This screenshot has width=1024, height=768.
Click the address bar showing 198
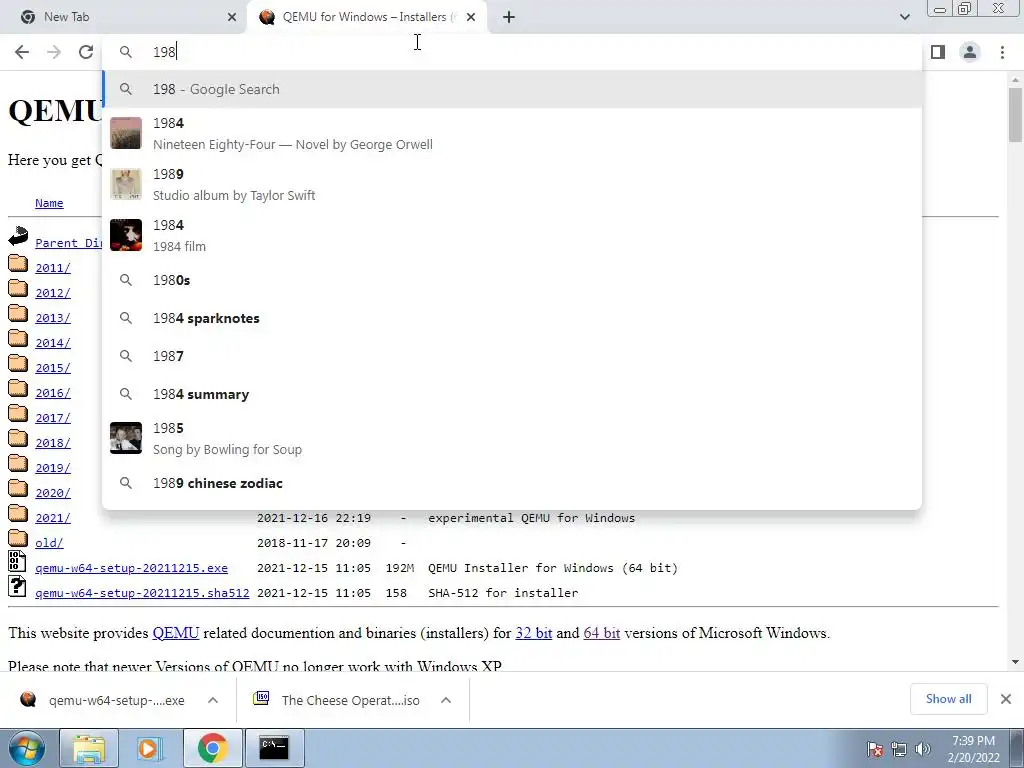click(513, 52)
